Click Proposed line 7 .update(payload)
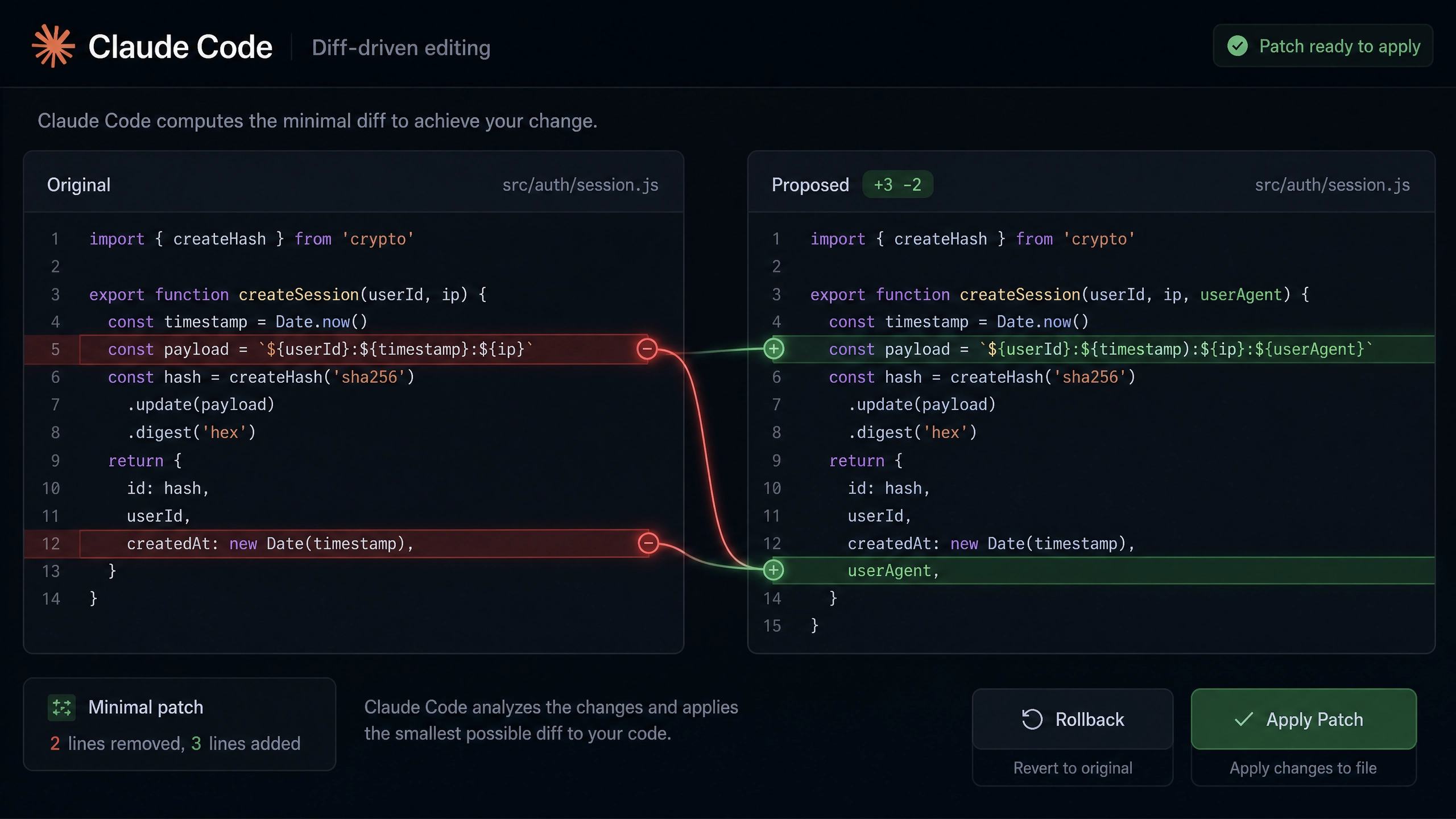 click(x=922, y=405)
